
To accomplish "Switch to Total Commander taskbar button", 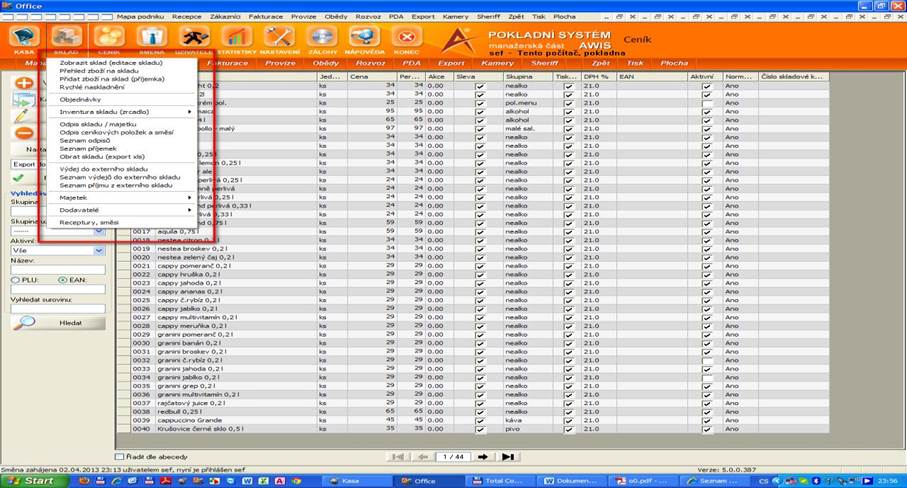I will tap(499, 481).
